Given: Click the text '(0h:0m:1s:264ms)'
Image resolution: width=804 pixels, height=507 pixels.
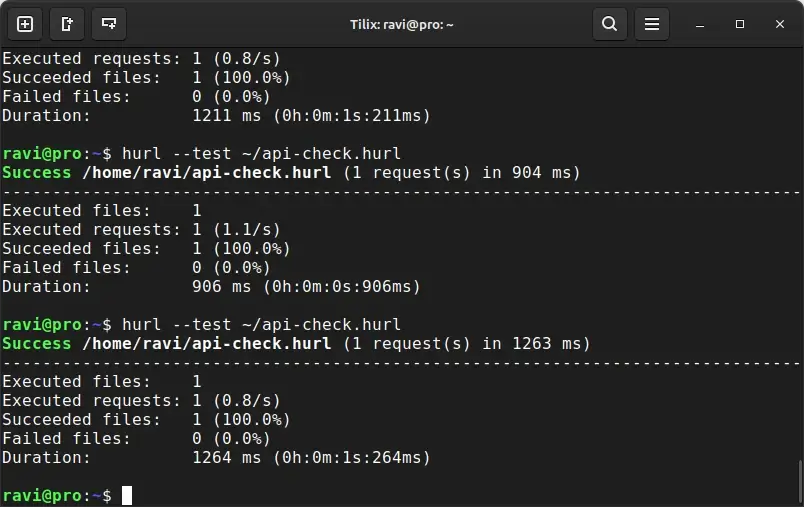Looking at the screenshot, I should tap(351, 457).
